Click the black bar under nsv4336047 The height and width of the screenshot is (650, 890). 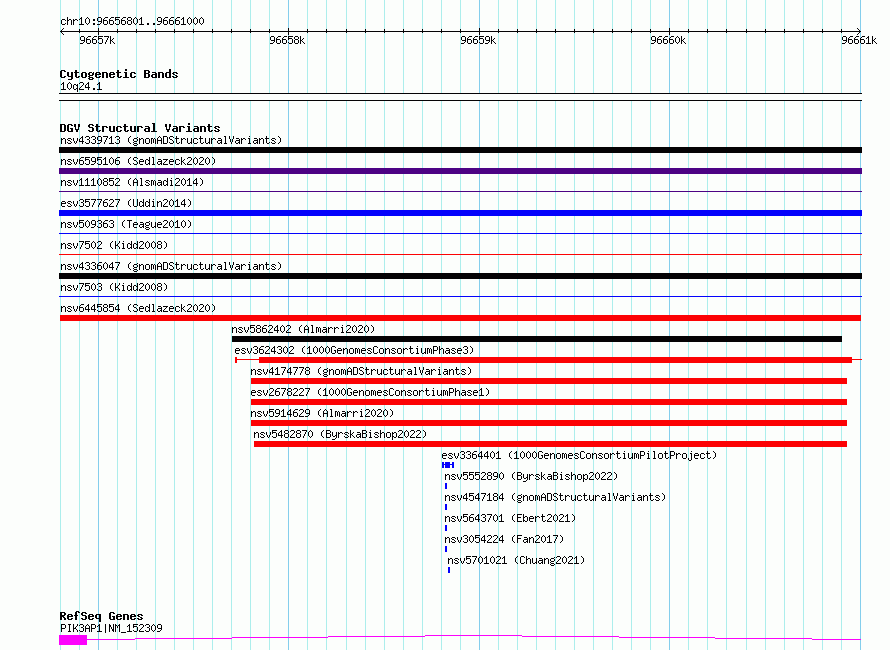point(460,276)
